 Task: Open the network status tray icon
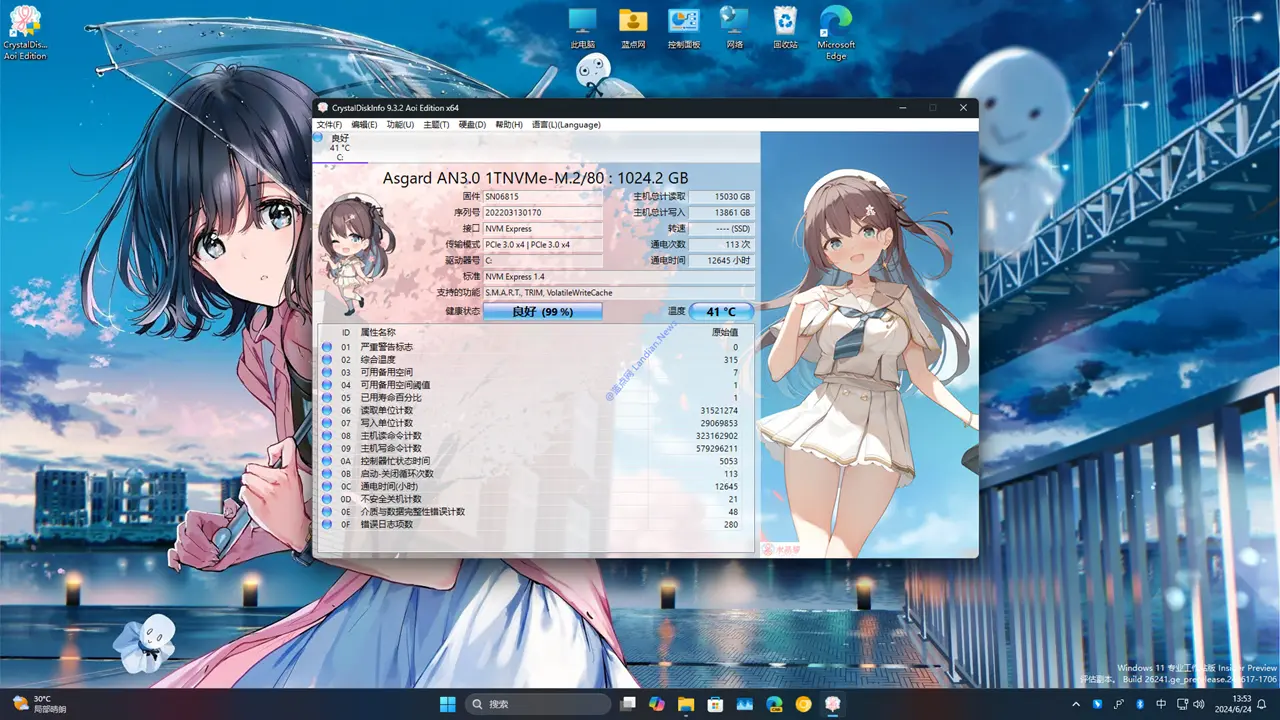(1183, 704)
